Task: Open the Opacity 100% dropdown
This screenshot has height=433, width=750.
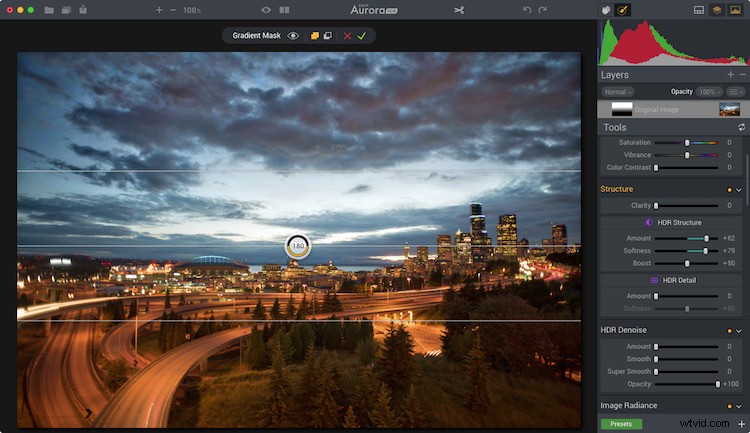Action: pyautogui.click(x=709, y=92)
